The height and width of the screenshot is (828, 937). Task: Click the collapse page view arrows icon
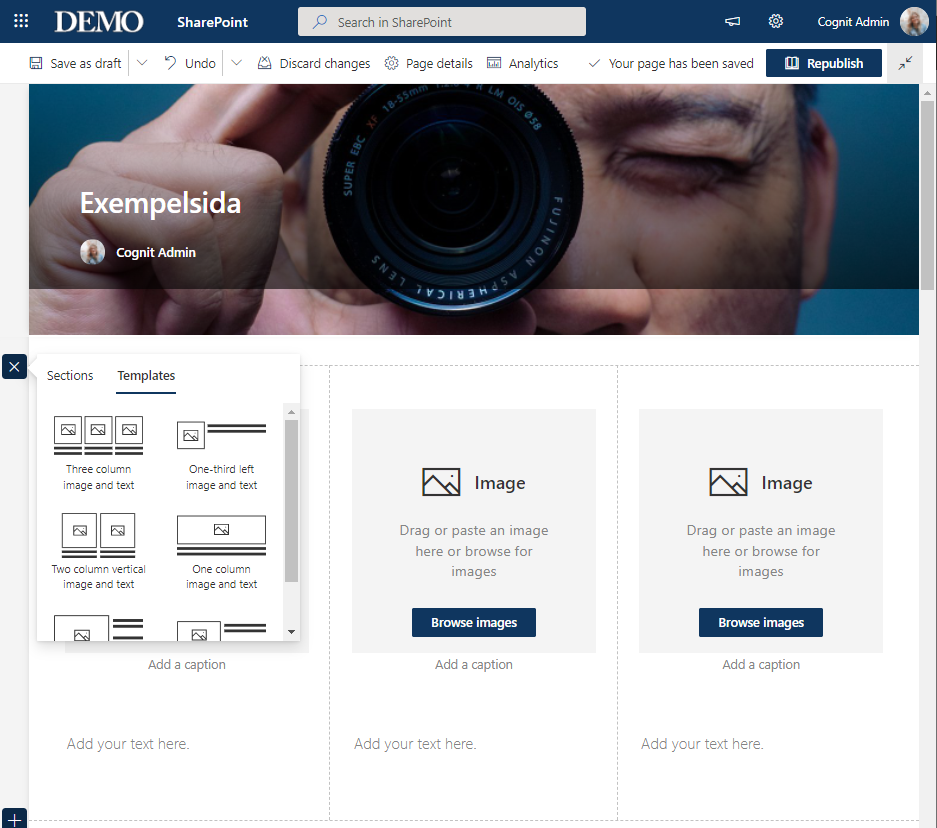pyautogui.click(x=905, y=63)
